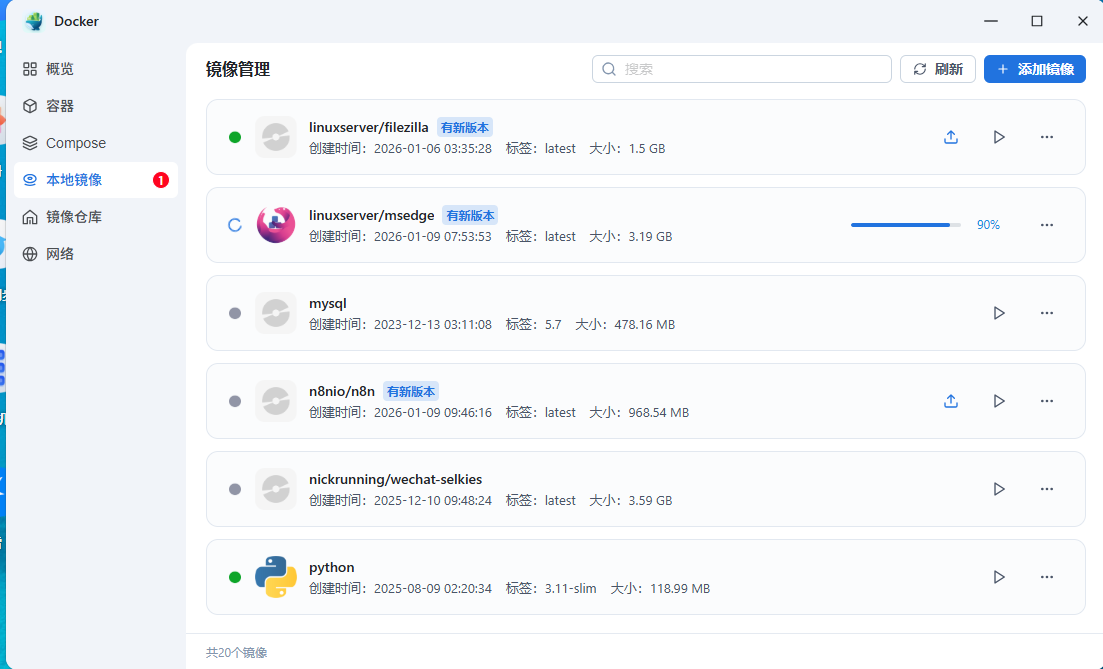Maximize the Docker window
1103x669 pixels.
coord(1037,21)
